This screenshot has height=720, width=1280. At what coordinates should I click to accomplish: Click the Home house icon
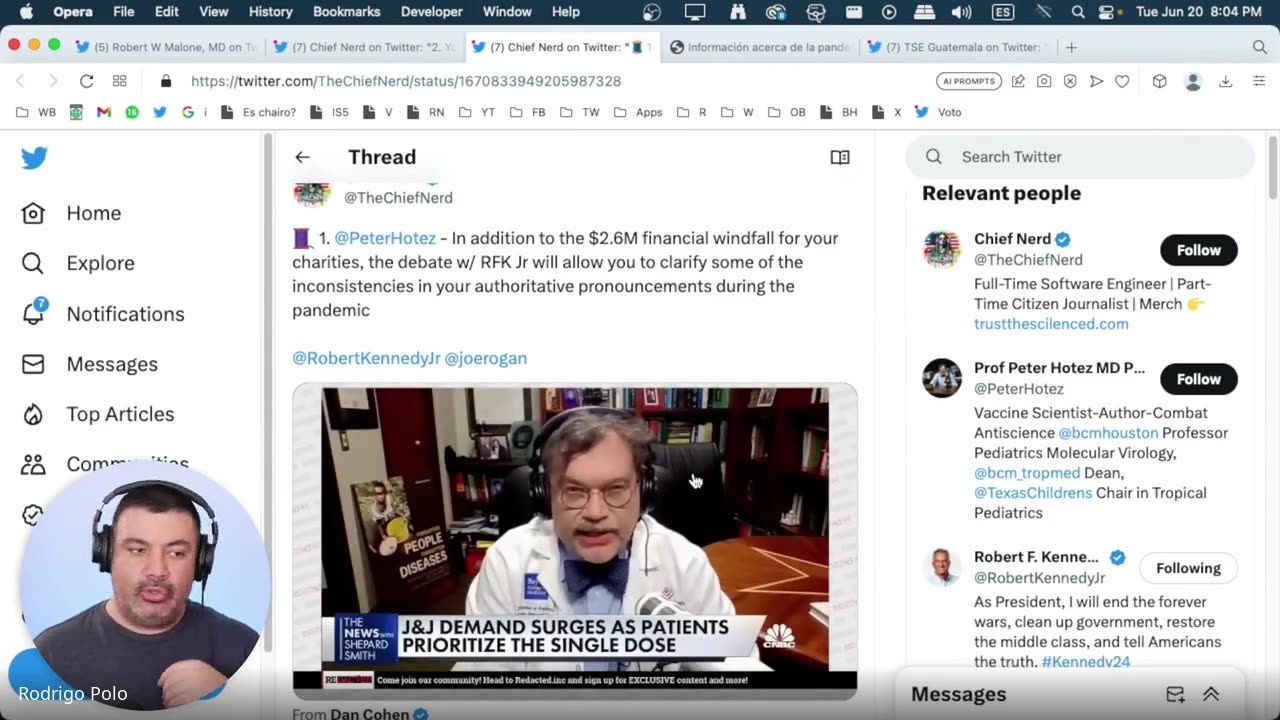click(33, 213)
